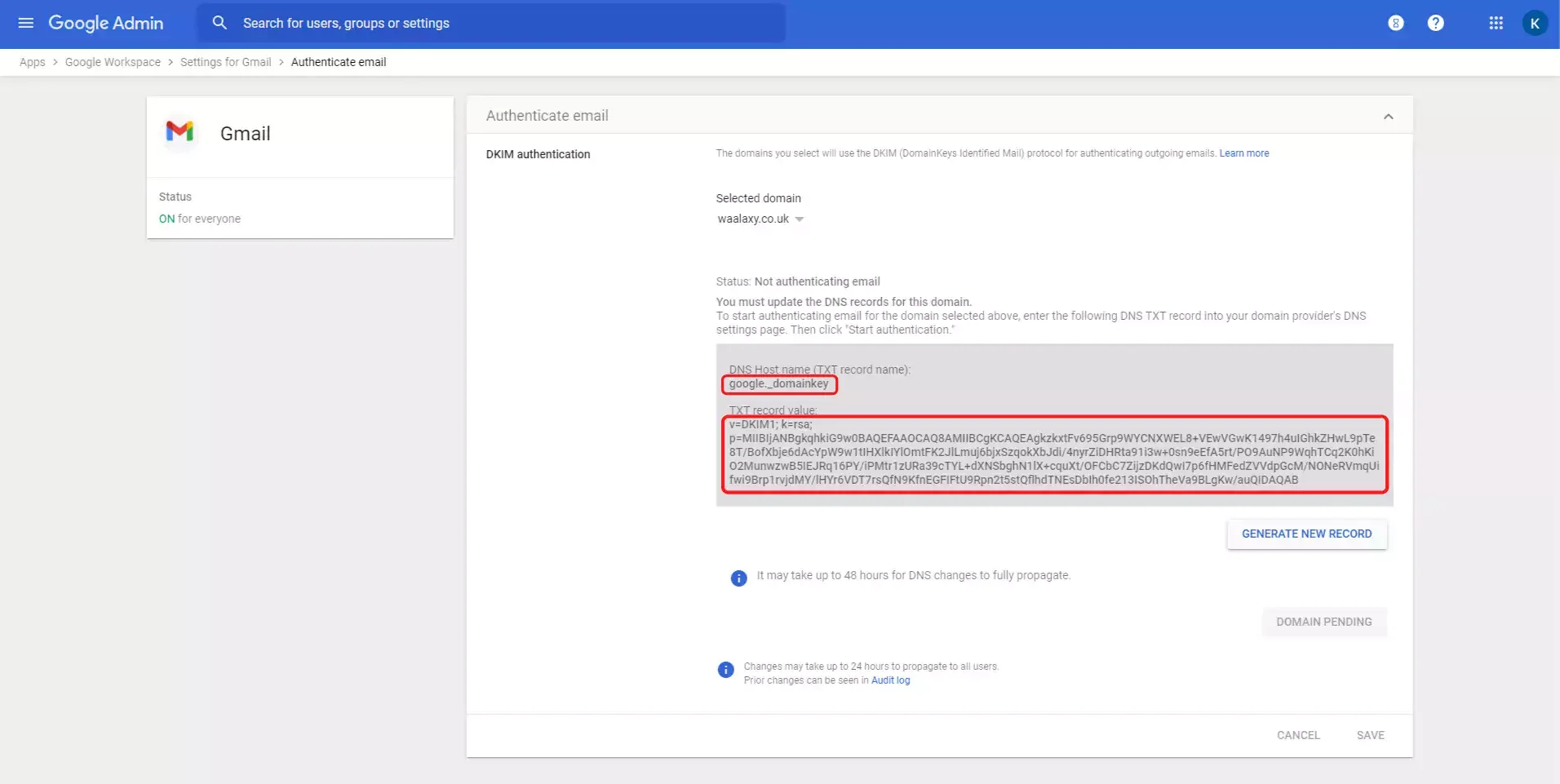Image resolution: width=1560 pixels, height=784 pixels.
Task: Click the Google Admin logo
Action: [x=106, y=23]
